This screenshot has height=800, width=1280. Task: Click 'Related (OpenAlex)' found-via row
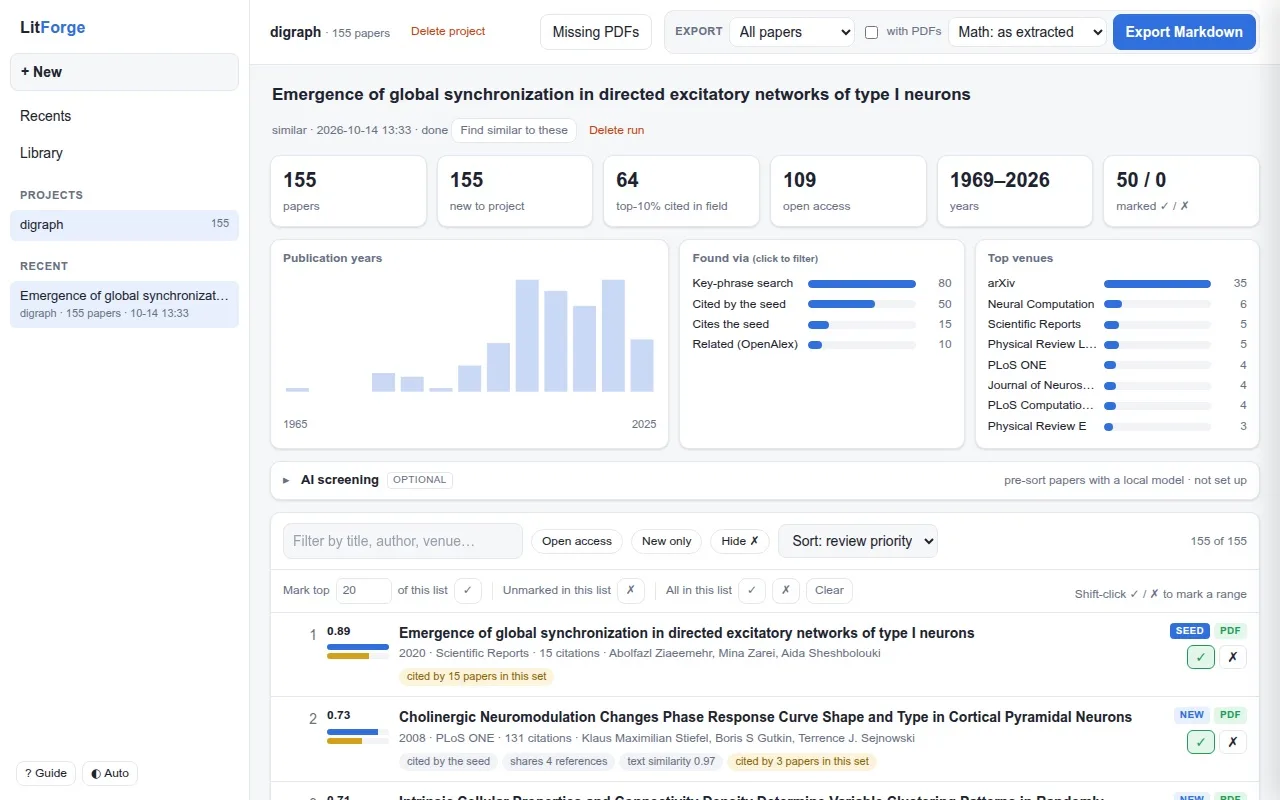coord(821,344)
